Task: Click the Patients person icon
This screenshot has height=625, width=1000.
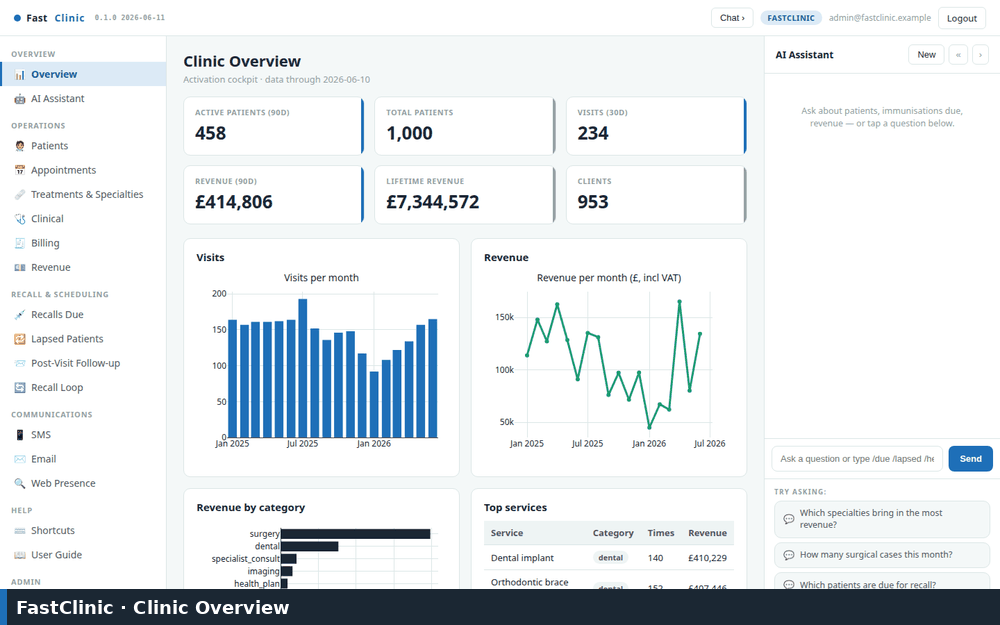Action: coord(20,146)
